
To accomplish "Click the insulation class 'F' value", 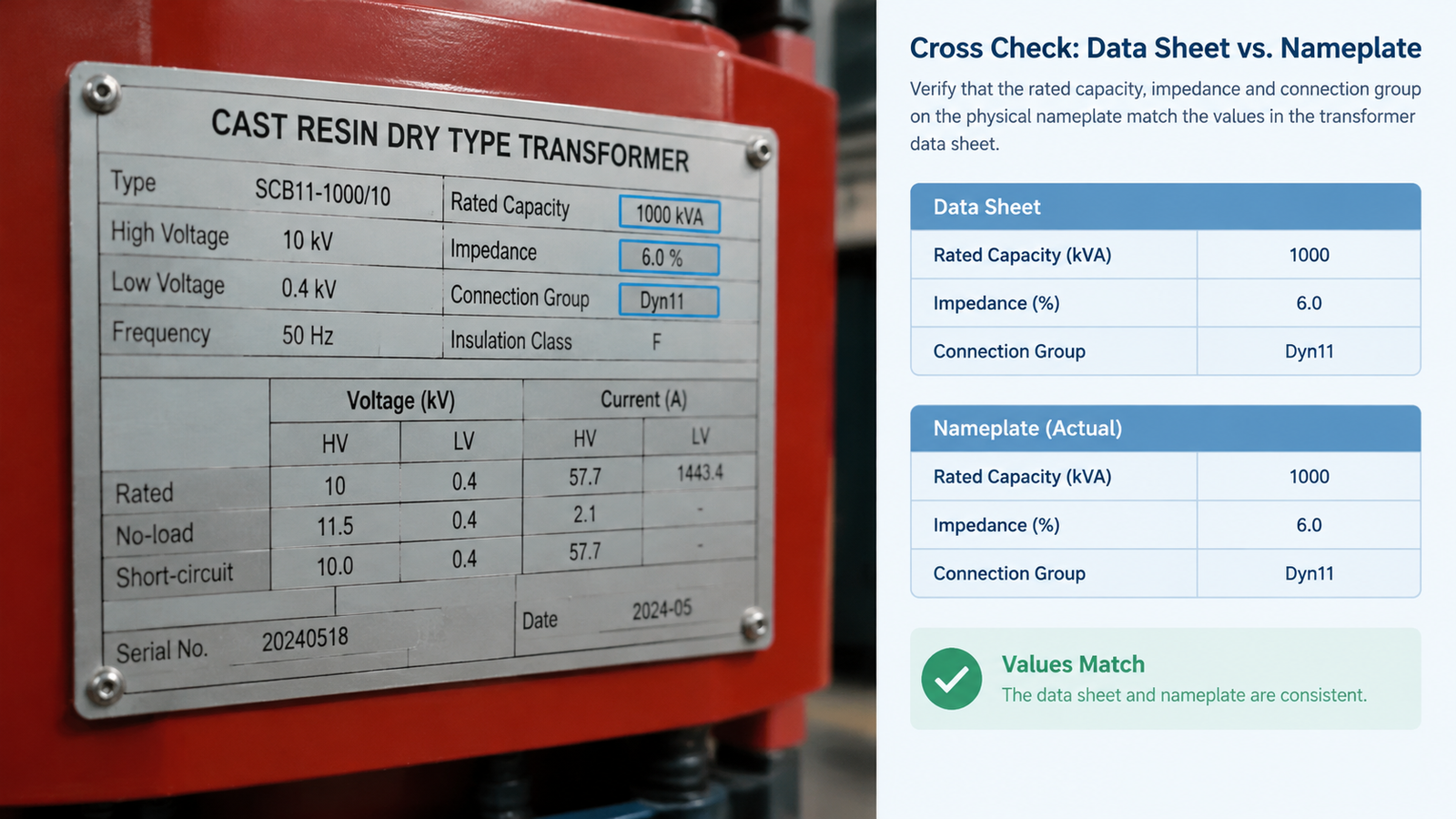I will [656, 342].
